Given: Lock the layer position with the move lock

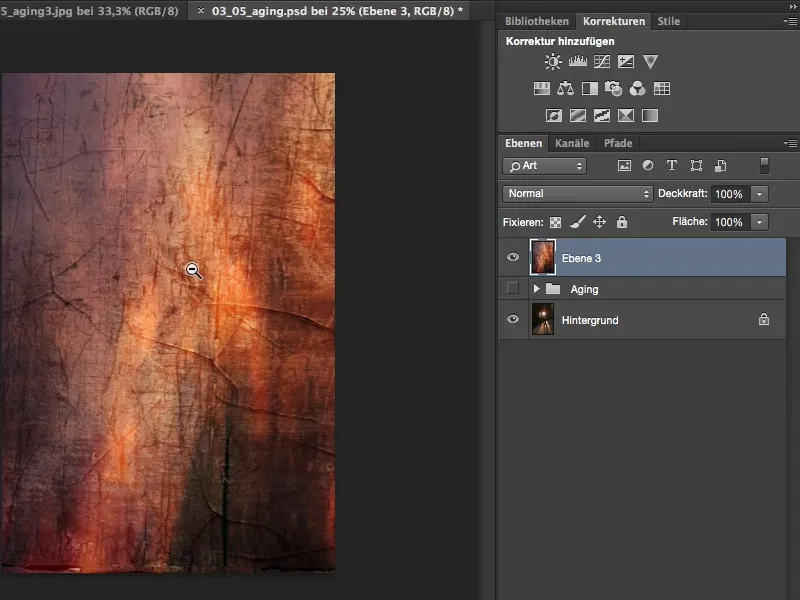Looking at the screenshot, I should [x=600, y=222].
